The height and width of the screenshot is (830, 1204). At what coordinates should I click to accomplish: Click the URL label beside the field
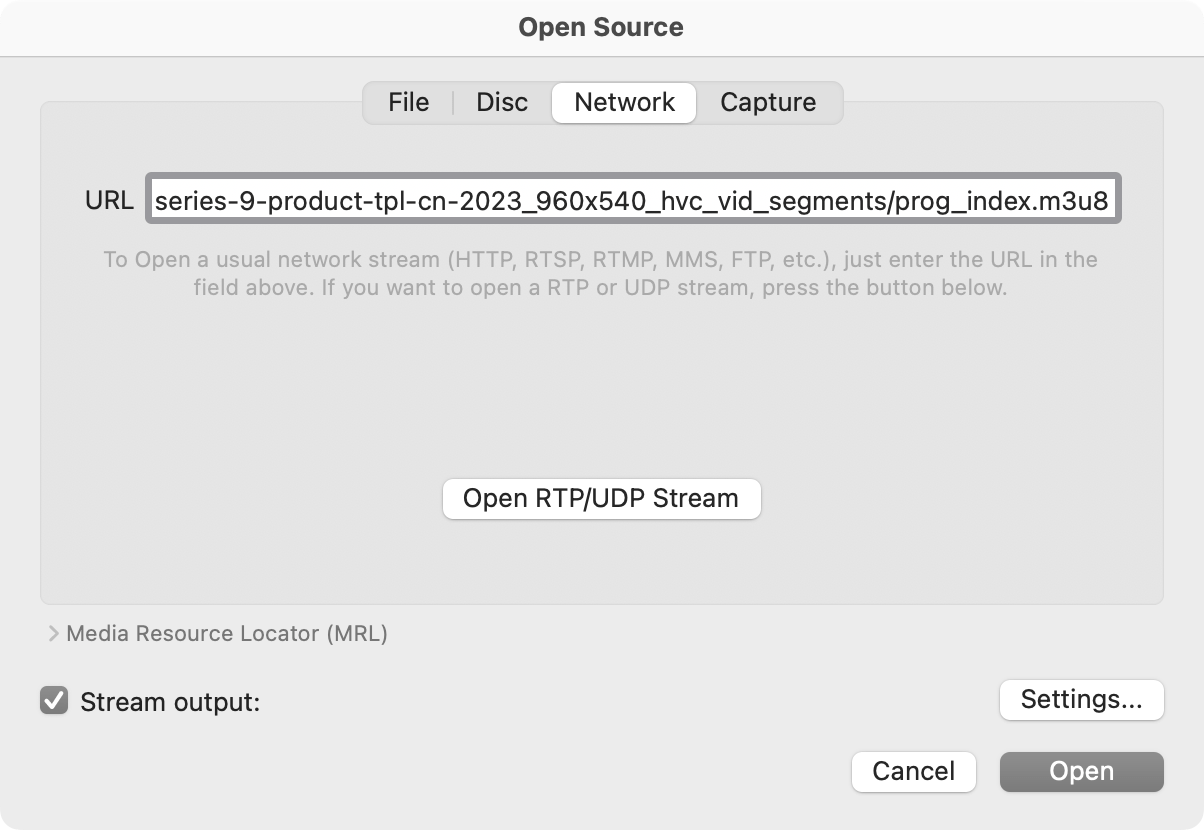coord(109,201)
